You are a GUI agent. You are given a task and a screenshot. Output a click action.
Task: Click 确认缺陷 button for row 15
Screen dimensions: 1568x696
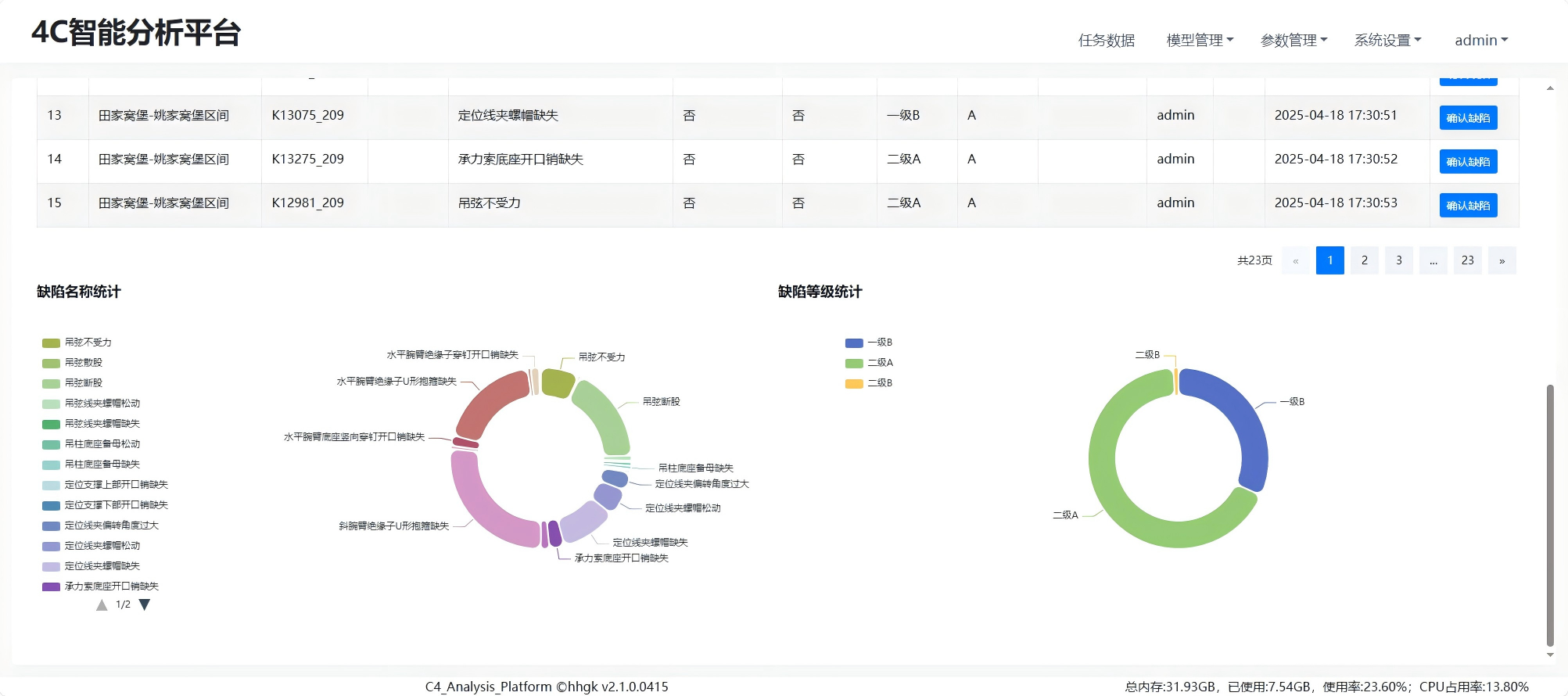pyautogui.click(x=1468, y=206)
